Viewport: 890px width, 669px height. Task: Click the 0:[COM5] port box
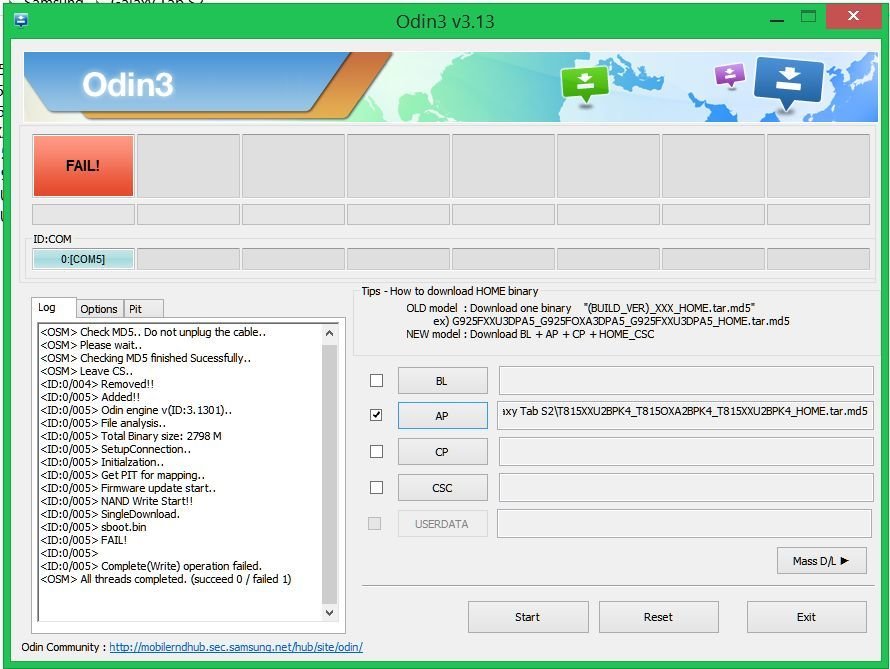83,259
